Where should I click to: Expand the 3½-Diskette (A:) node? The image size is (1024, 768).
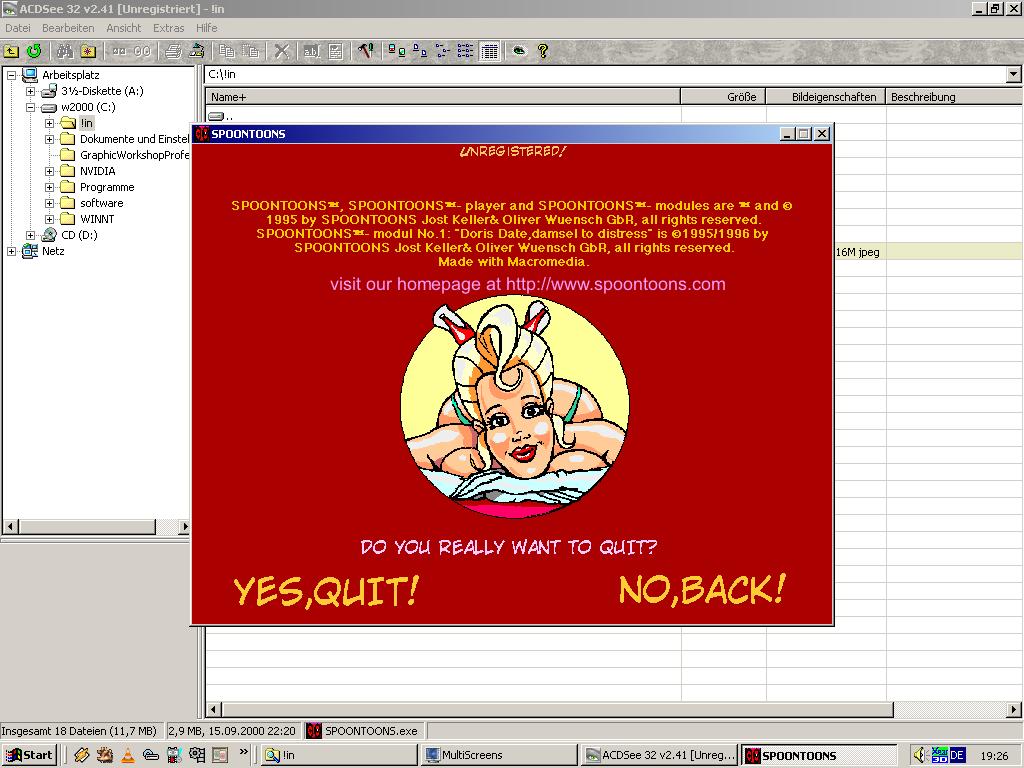pyautogui.click(x=30, y=91)
